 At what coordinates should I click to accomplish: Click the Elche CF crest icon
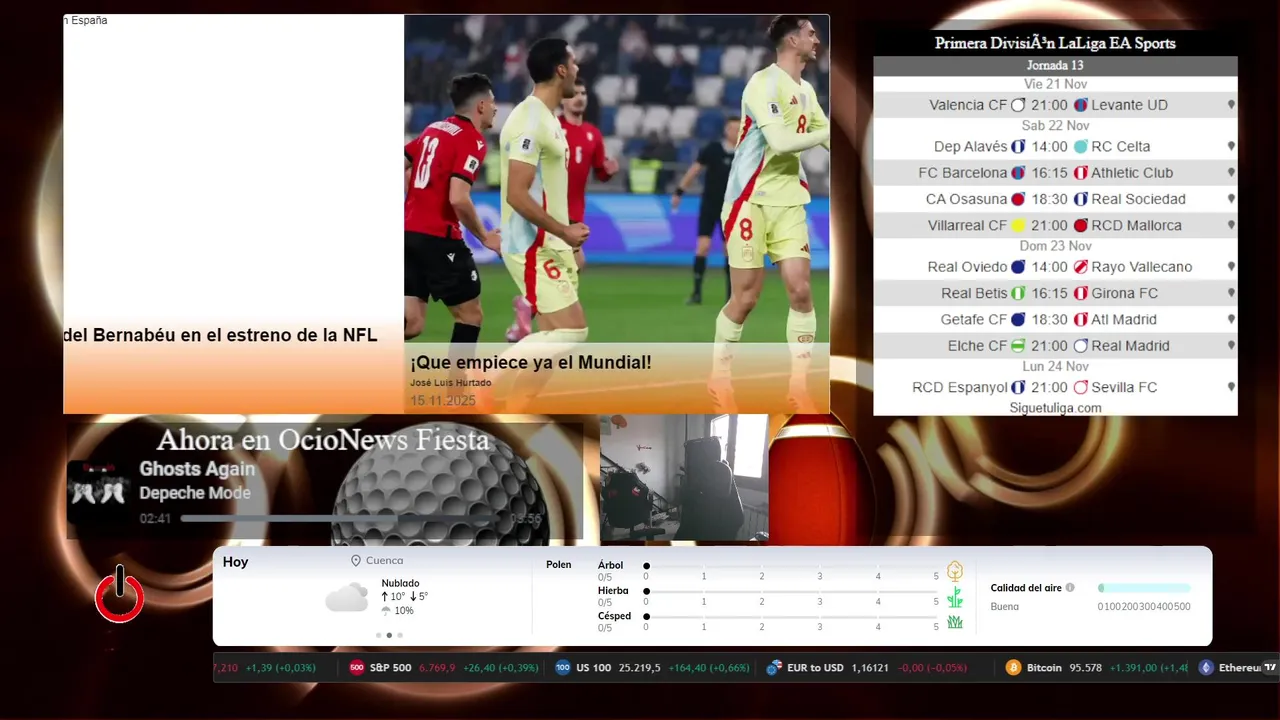tap(1018, 346)
